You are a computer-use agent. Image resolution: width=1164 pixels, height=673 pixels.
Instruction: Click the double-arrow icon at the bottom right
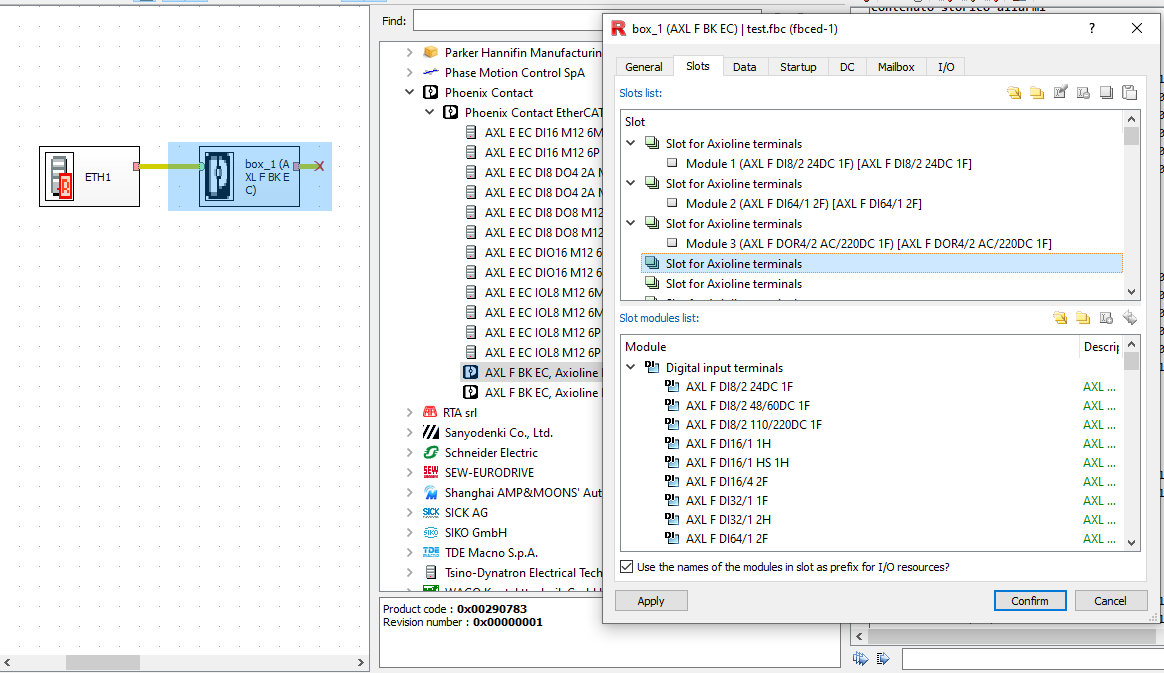[x=860, y=658]
